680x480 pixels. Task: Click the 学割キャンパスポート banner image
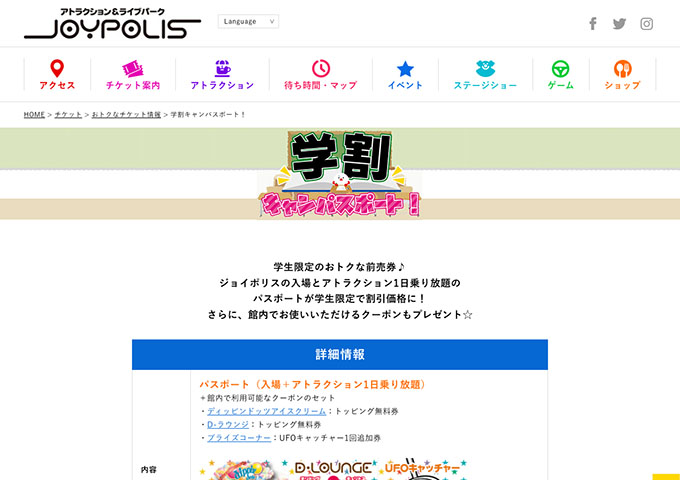tap(340, 174)
